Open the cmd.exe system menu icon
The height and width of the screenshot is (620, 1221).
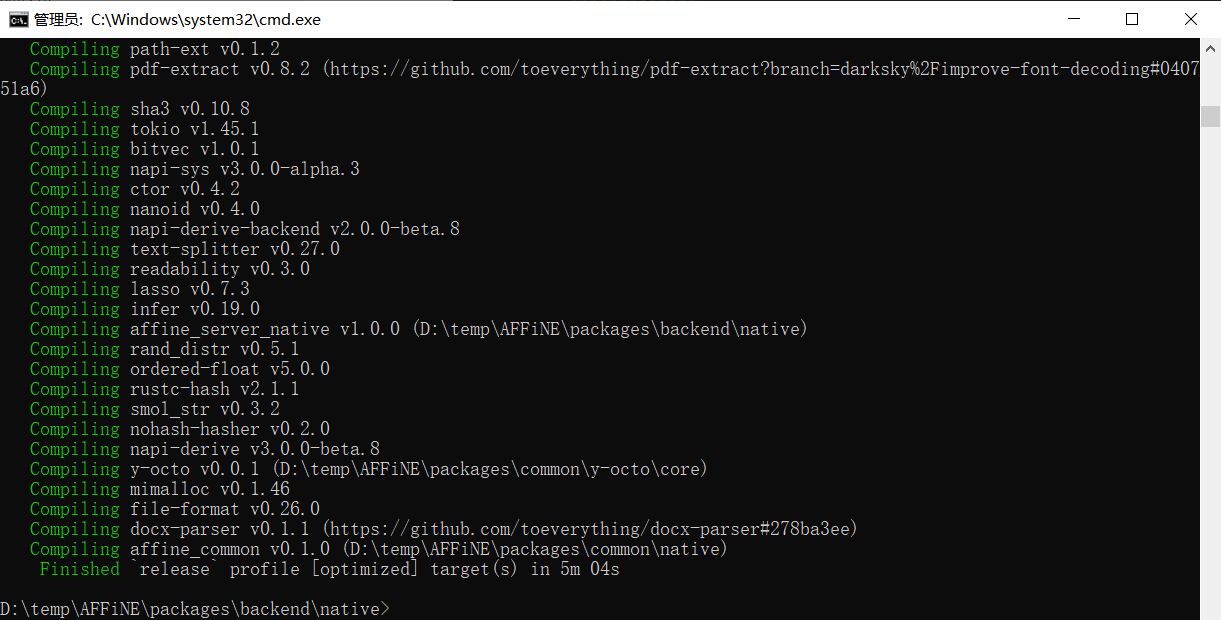[18, 19]
